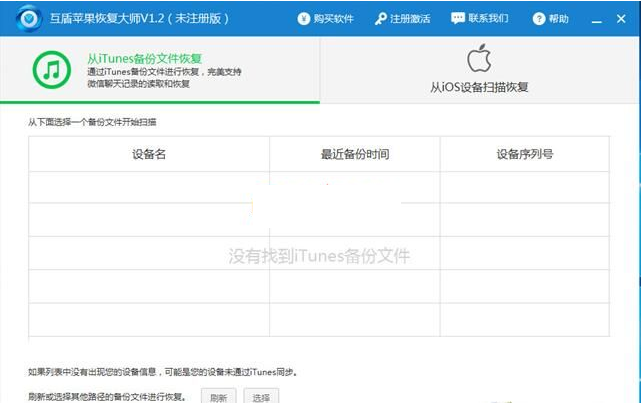Click the 最近备份时间 column header

pyautogui.click(x=354, y=154)
